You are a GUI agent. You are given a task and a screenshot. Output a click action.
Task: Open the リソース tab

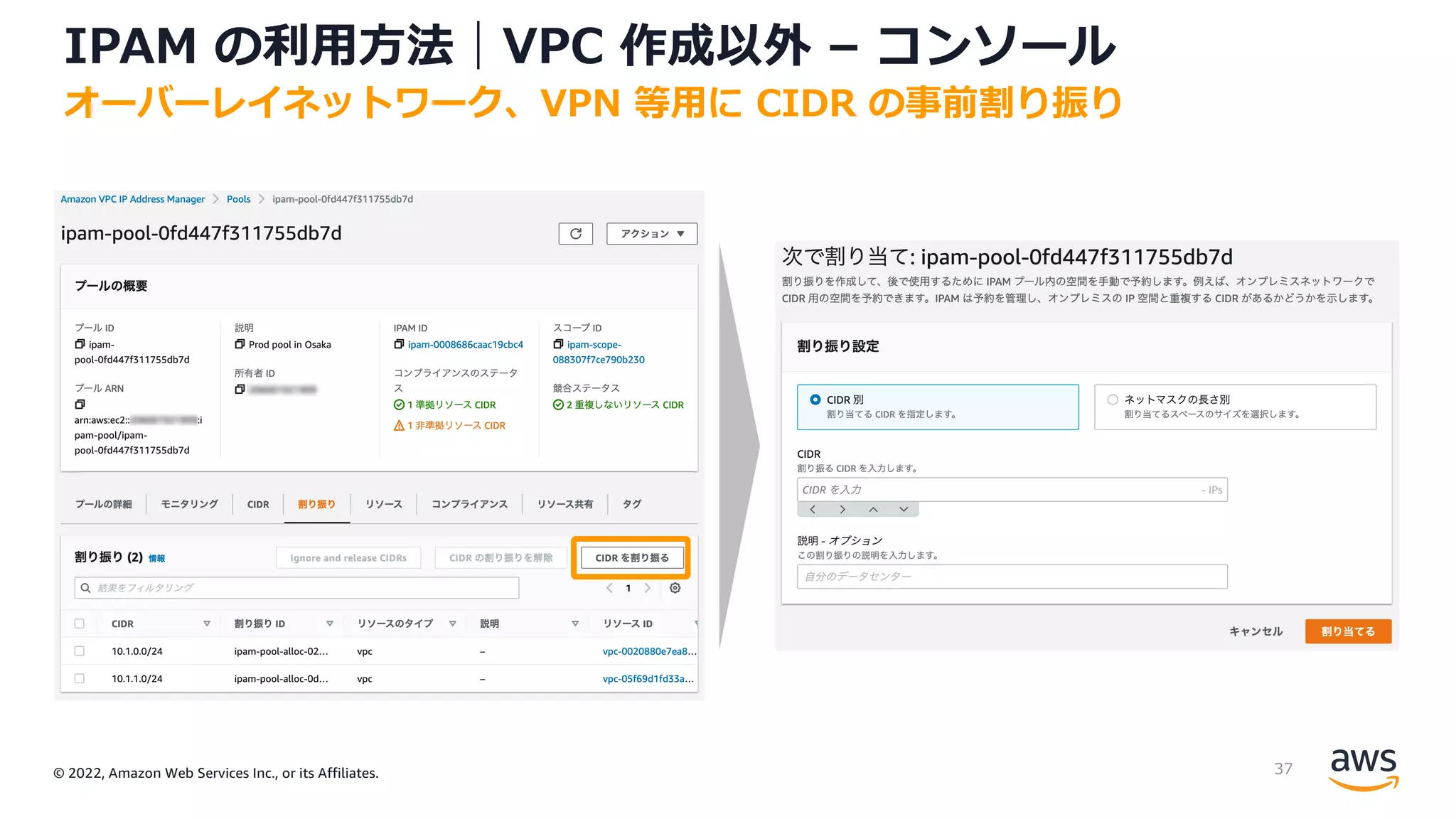pyautogui.click(x=384, y=504)
